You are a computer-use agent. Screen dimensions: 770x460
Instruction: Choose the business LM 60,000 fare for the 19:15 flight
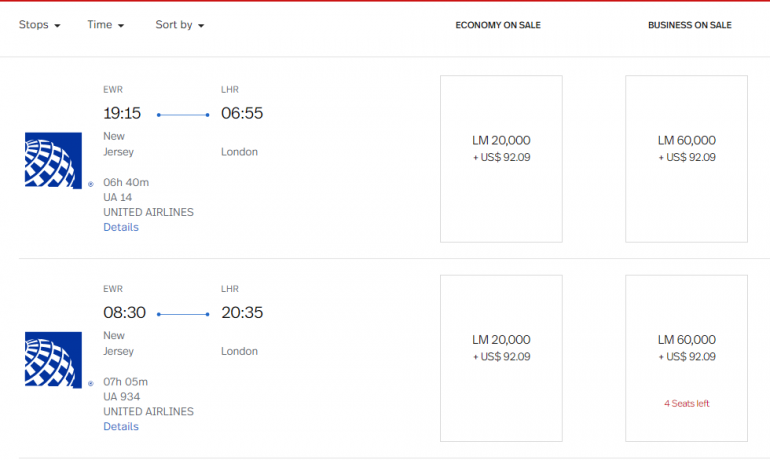pos(686,158)
